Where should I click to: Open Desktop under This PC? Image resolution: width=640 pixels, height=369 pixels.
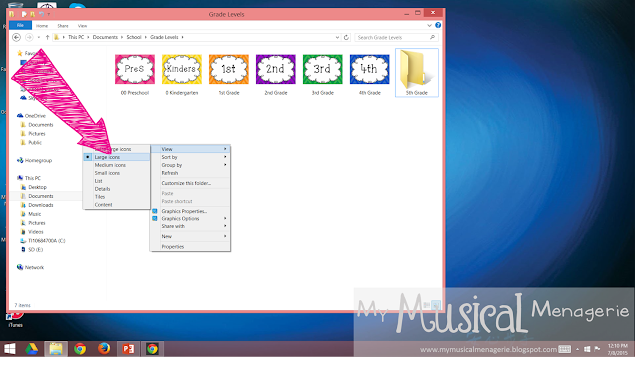[x=34, y=187]
